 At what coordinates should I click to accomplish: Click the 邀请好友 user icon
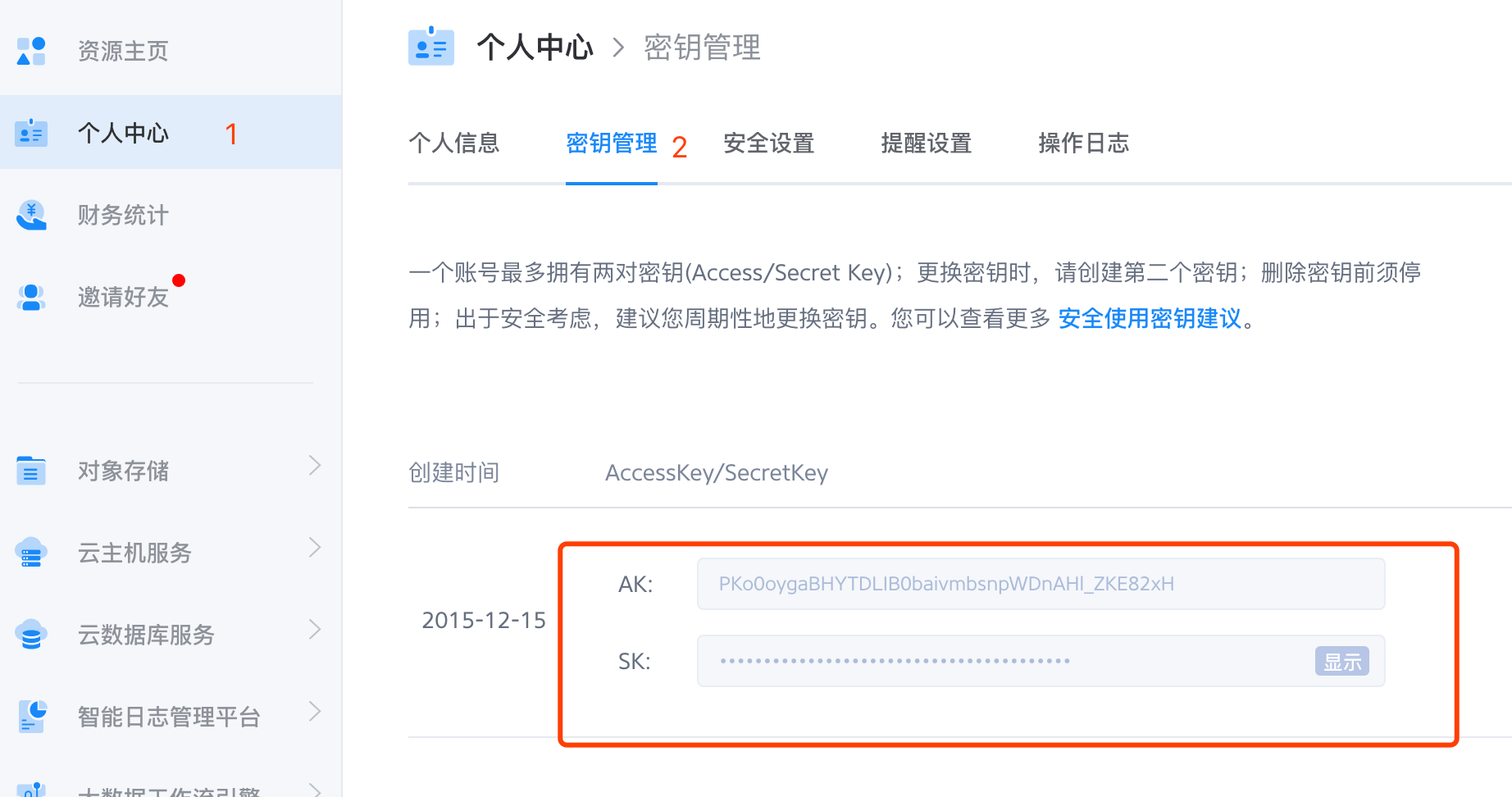pos(31,297)
